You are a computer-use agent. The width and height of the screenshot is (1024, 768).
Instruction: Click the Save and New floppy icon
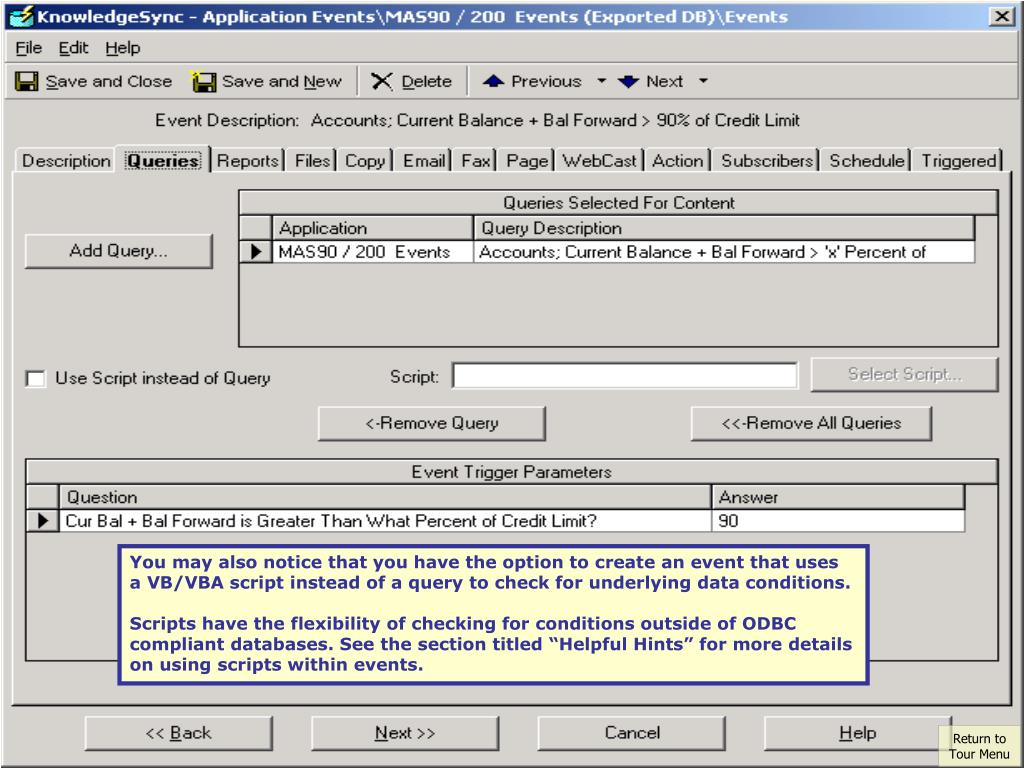[204, 82]
